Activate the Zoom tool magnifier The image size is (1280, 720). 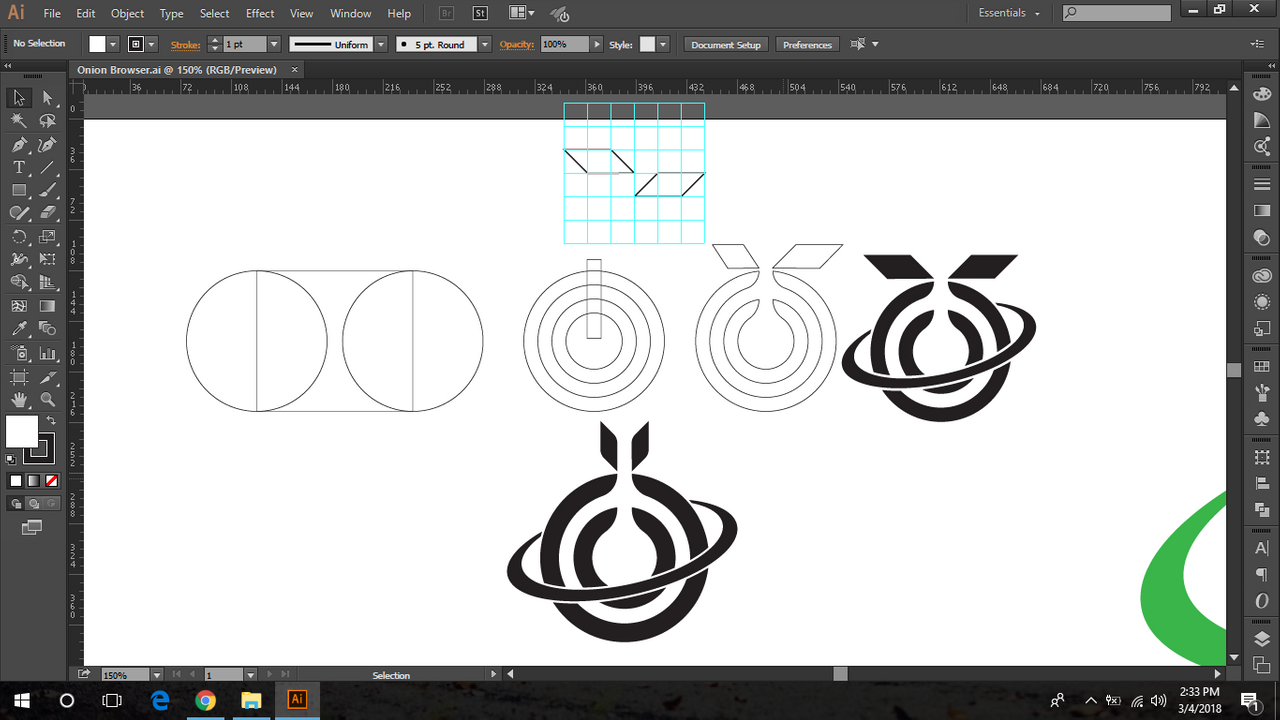click(47, 400)
